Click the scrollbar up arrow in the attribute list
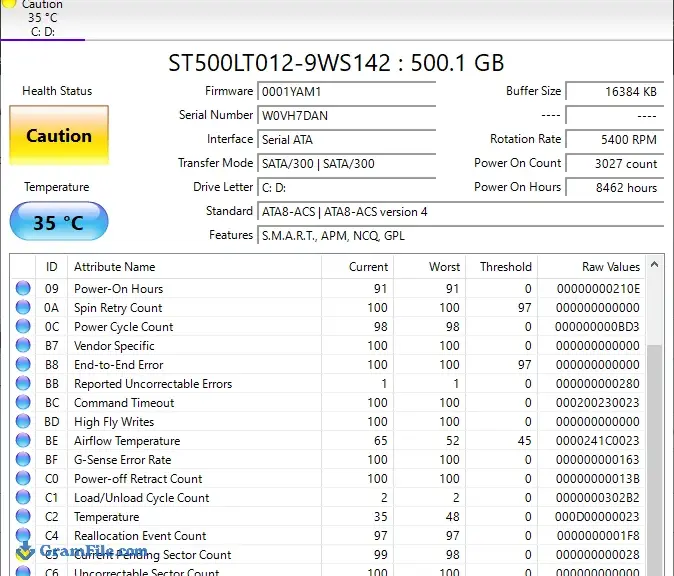The width and height of the screenshot is (674, 576). pyautogui.click(x=654, y=265)
